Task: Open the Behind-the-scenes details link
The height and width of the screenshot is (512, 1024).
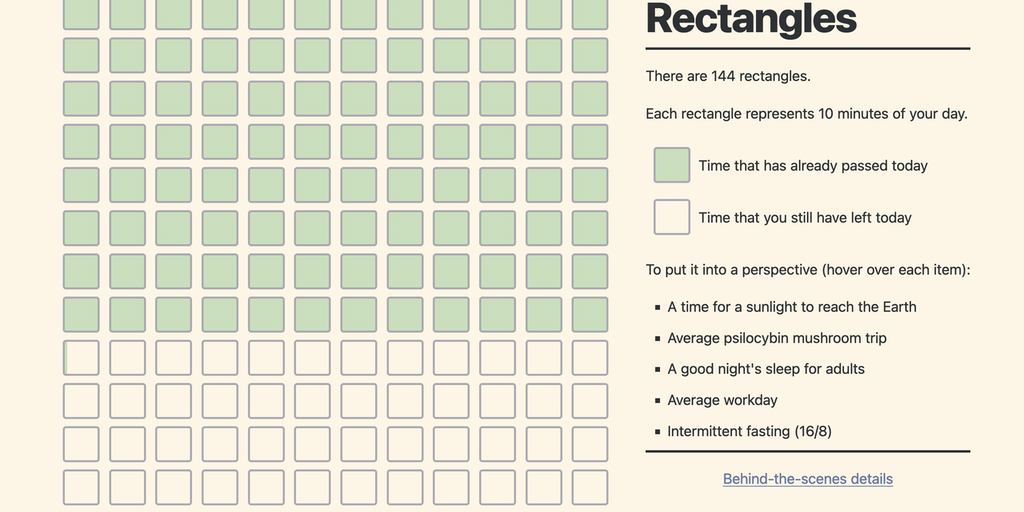Action: tap(807, 479)
